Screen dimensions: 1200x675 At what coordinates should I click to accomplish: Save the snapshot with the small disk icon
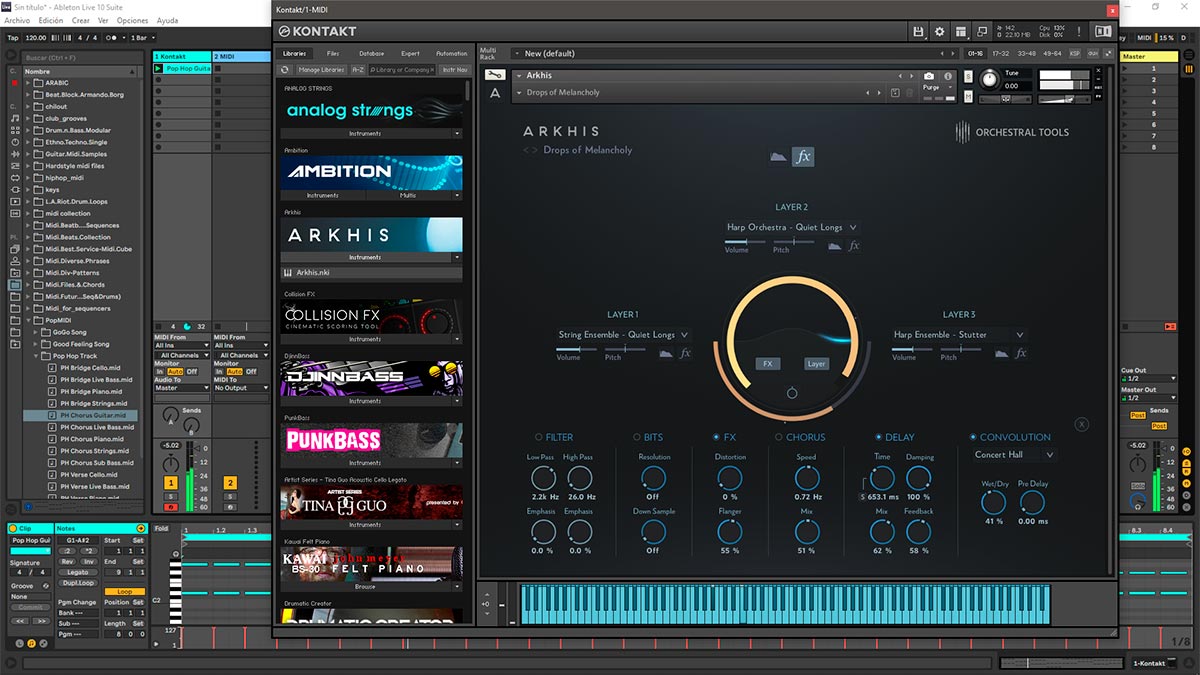pos(895,93)
